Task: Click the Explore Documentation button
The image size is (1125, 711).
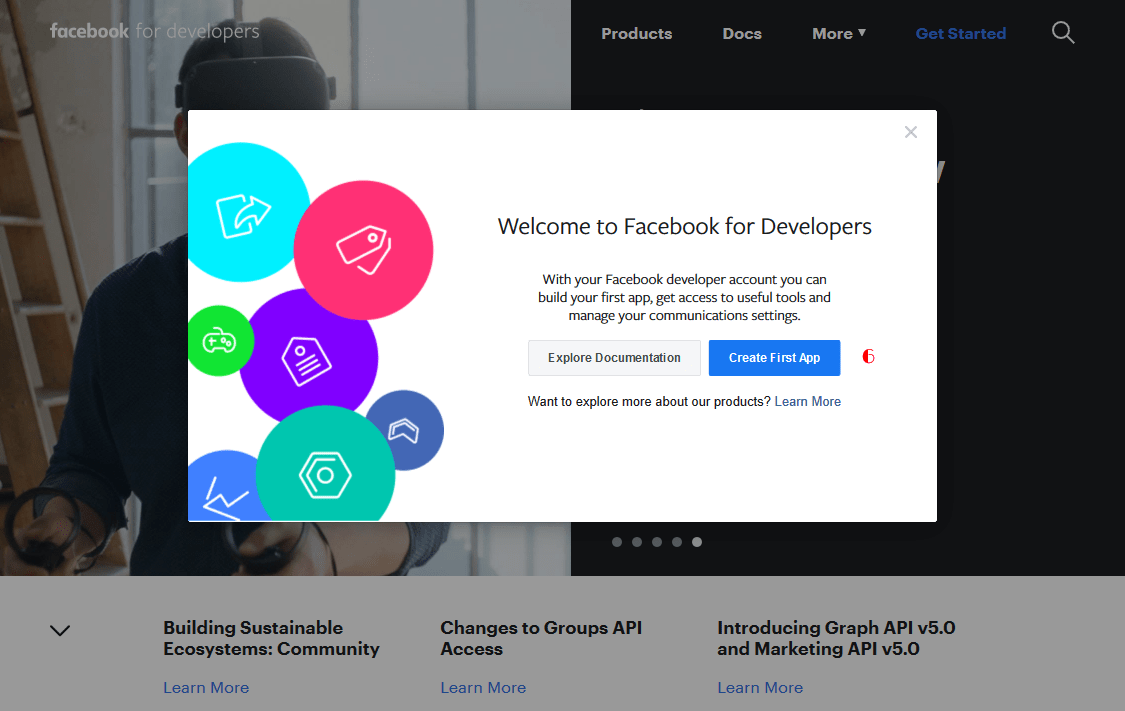Action: pyautogui.click(x=614, y=358)
